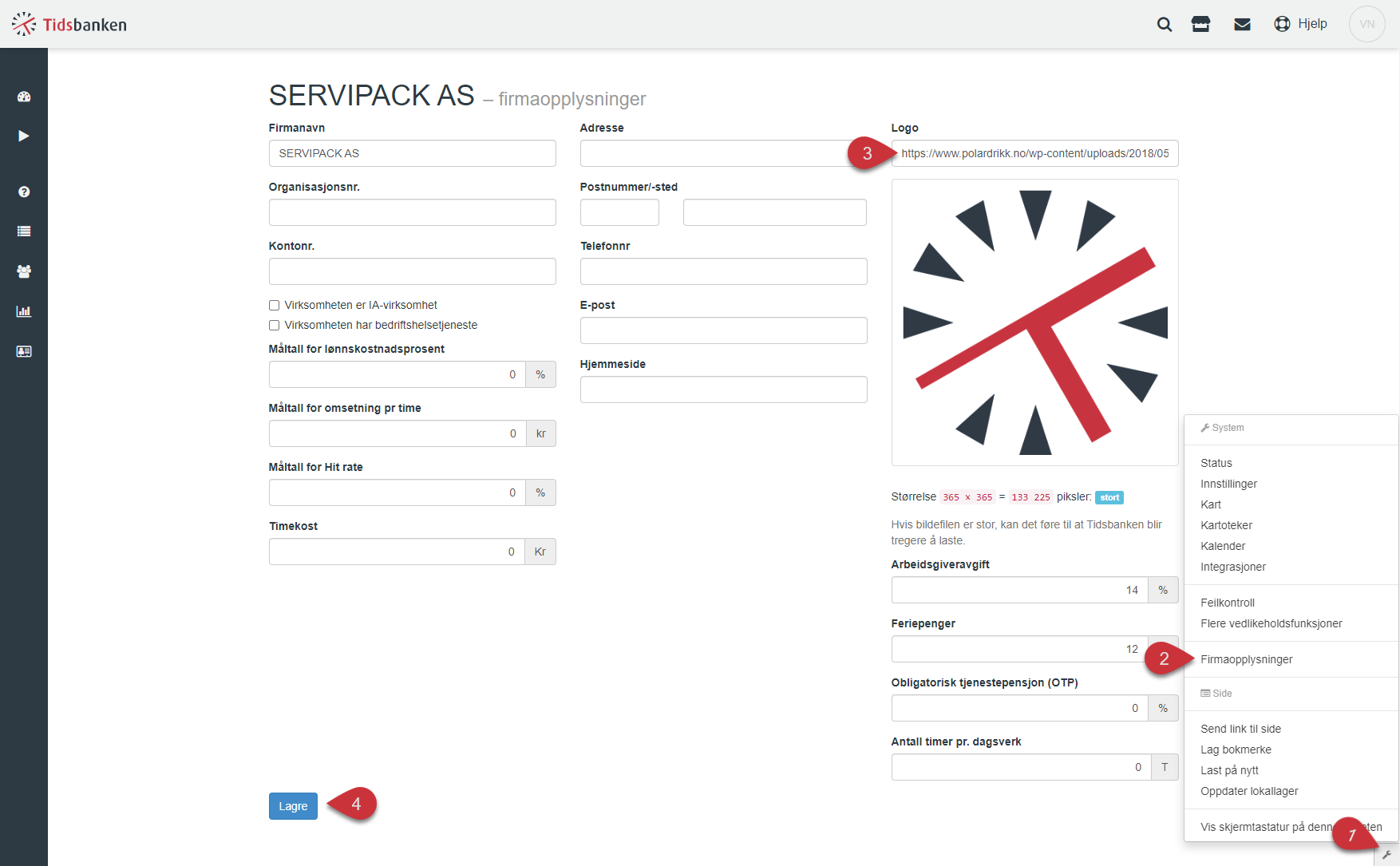Click the Lagre button
This screenshot has height=866, width=1400.
(x=293, y=806)
